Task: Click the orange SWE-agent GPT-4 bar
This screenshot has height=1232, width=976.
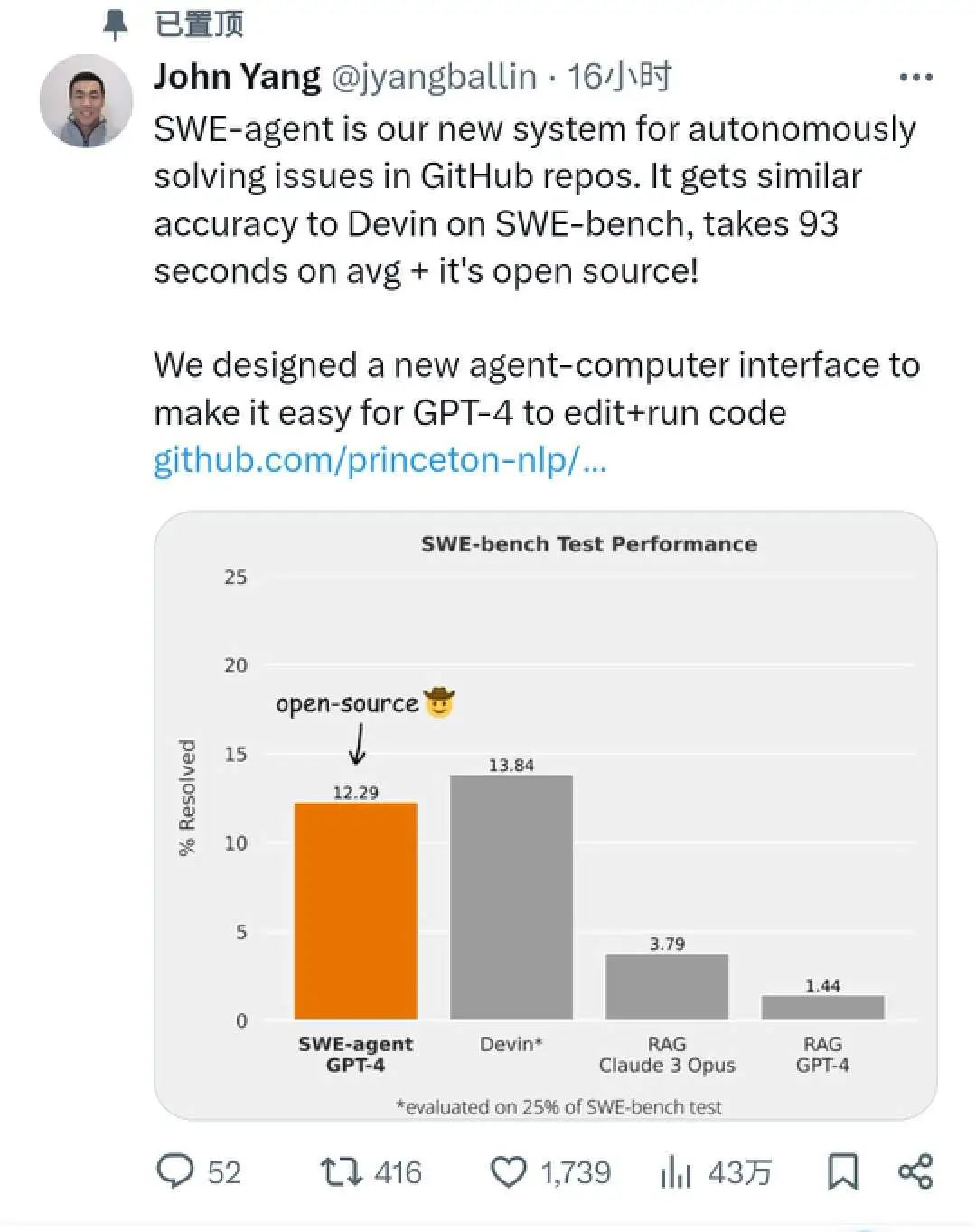Action: [x=355, y=911]
